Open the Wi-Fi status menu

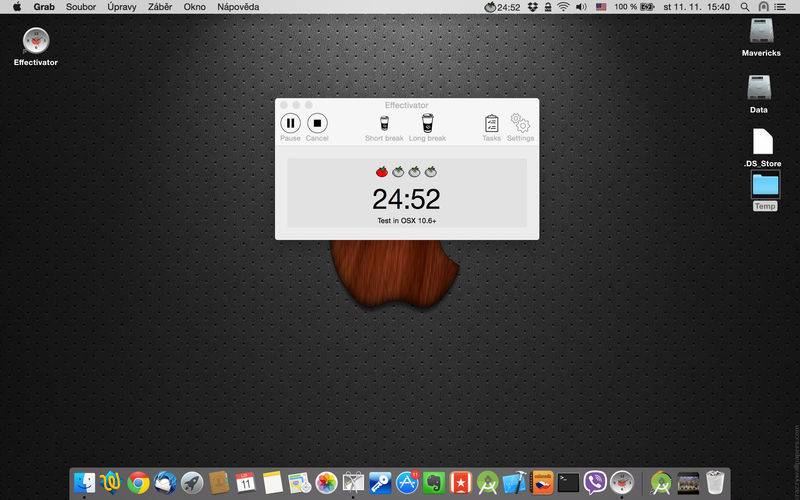pyautogui.click(x=563, y=7)
